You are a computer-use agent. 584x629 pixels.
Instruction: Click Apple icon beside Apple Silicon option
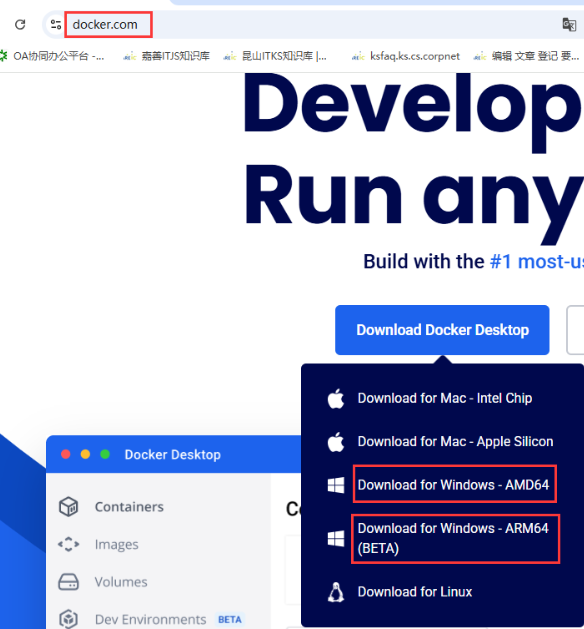pos(336,442)
